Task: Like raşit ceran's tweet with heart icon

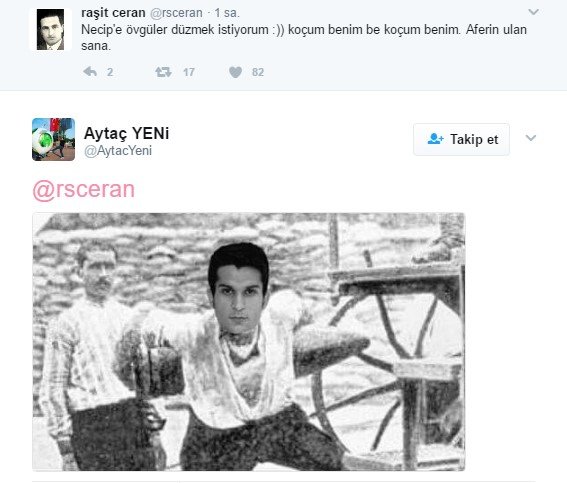Action: 235,72
